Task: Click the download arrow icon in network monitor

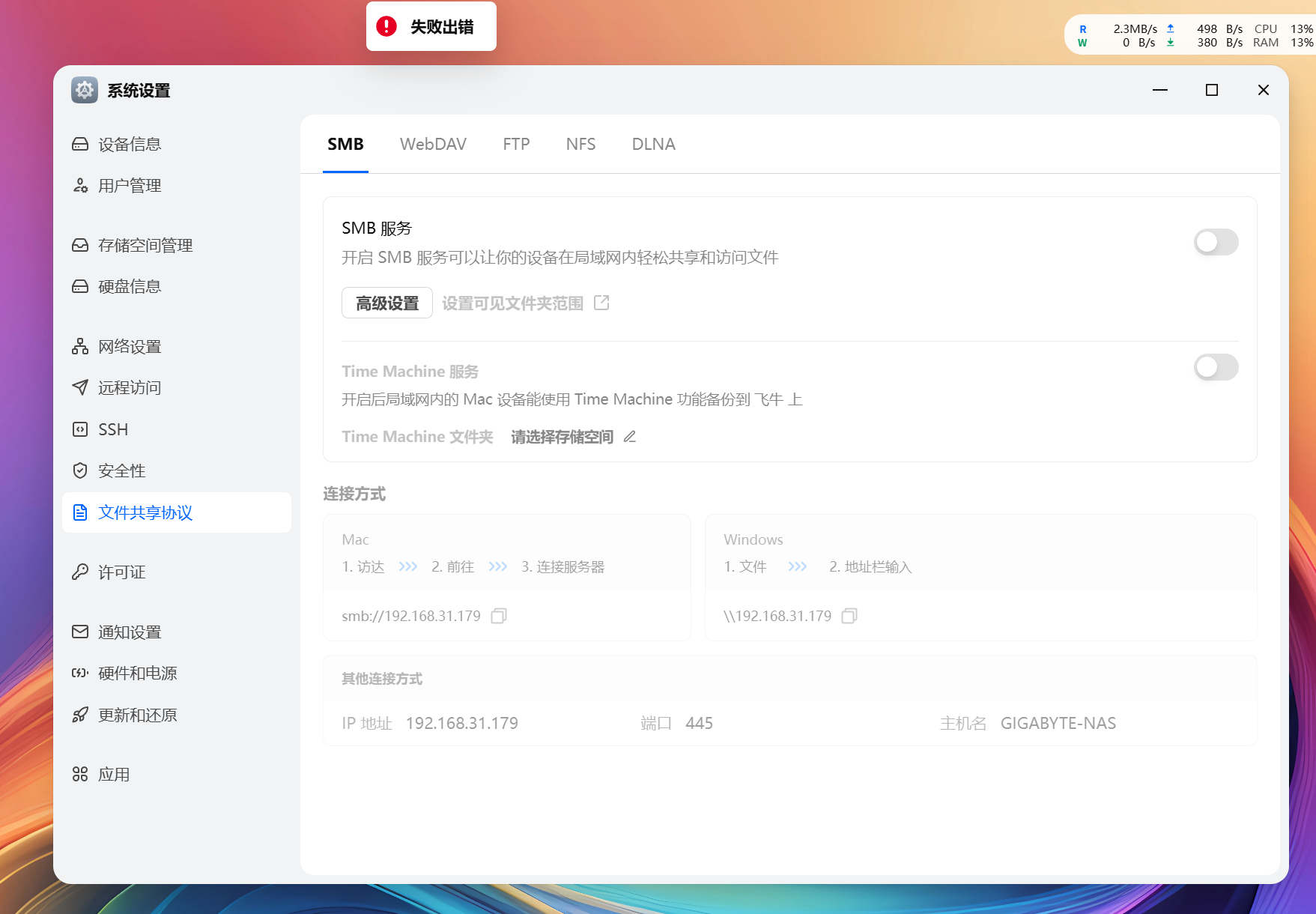Action: click(1171, 43)
